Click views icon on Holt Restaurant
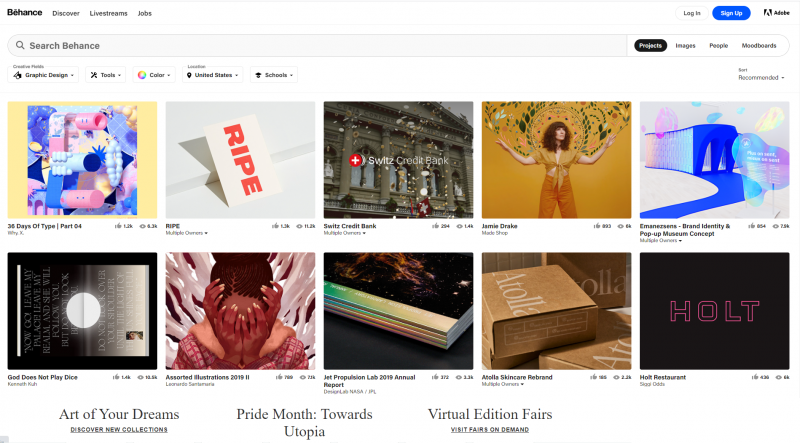Viewport: 800px width, 443px height. [779, 377]
